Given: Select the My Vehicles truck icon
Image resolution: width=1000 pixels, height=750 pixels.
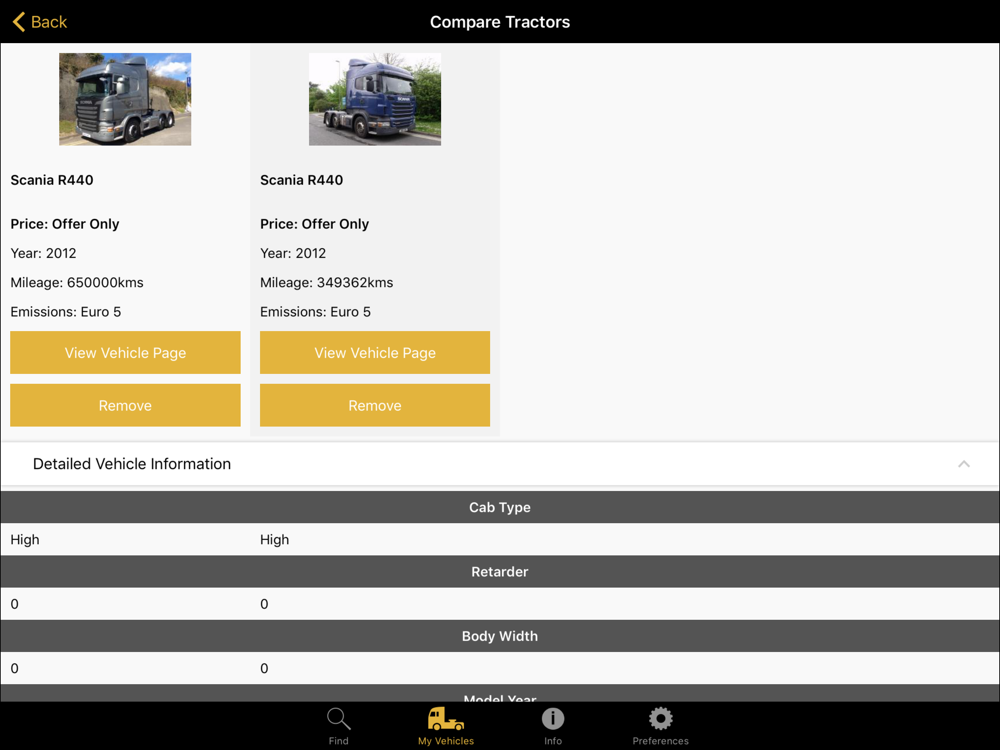Looking at the screenshot, I should (446, 719).
